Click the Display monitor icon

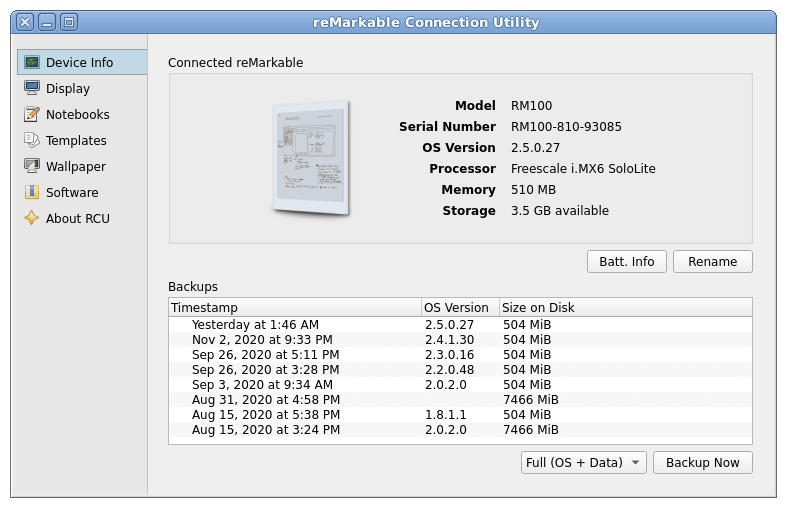[32, 88]
